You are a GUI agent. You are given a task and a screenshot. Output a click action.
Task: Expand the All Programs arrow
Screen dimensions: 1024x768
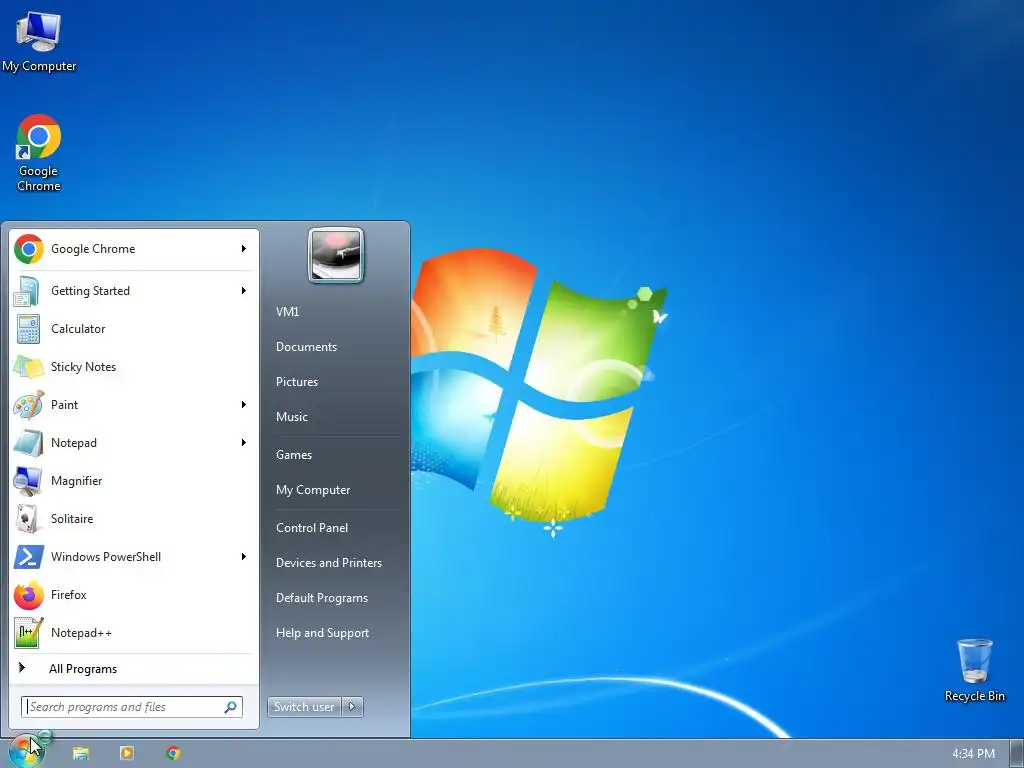(x=22, y=667)
